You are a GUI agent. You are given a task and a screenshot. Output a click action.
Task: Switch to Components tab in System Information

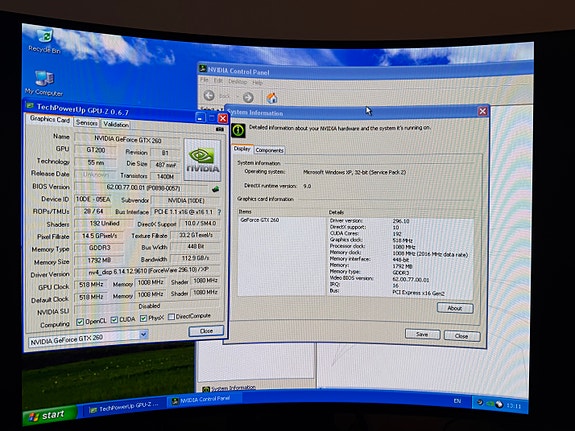click(x=269, y=150)
